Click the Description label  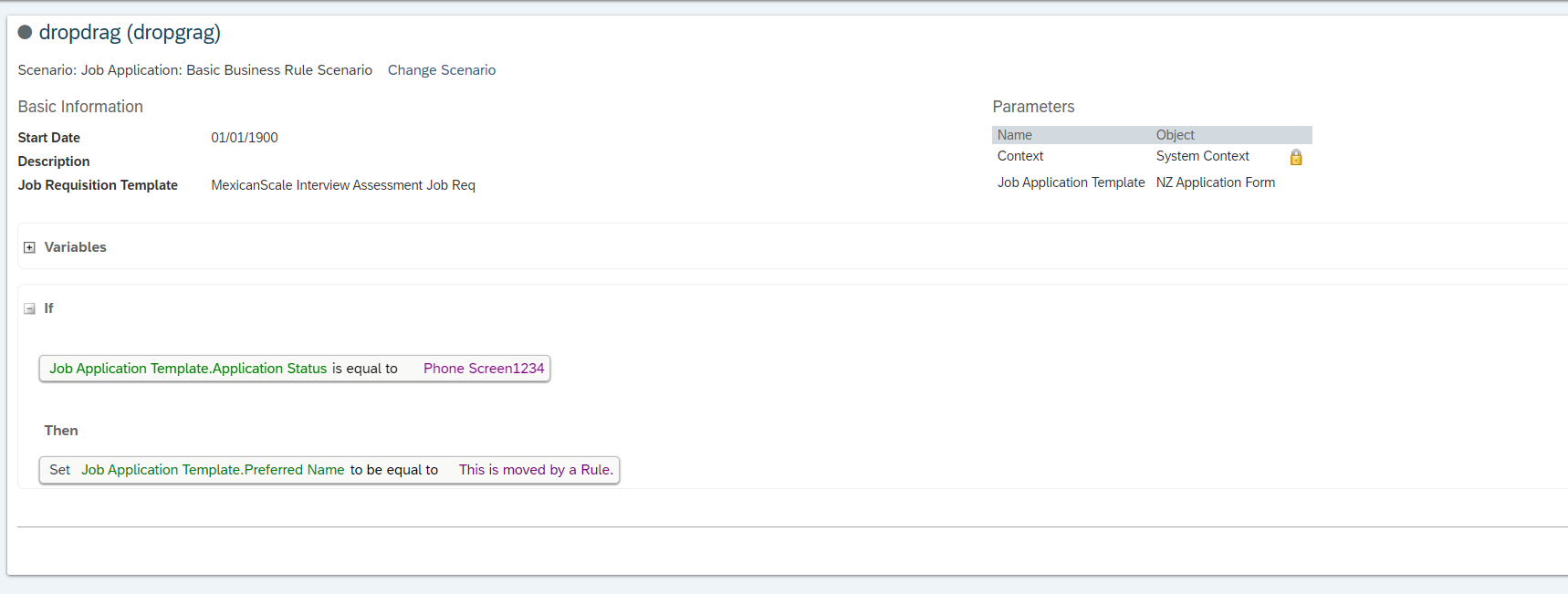[x=54, y=162]
